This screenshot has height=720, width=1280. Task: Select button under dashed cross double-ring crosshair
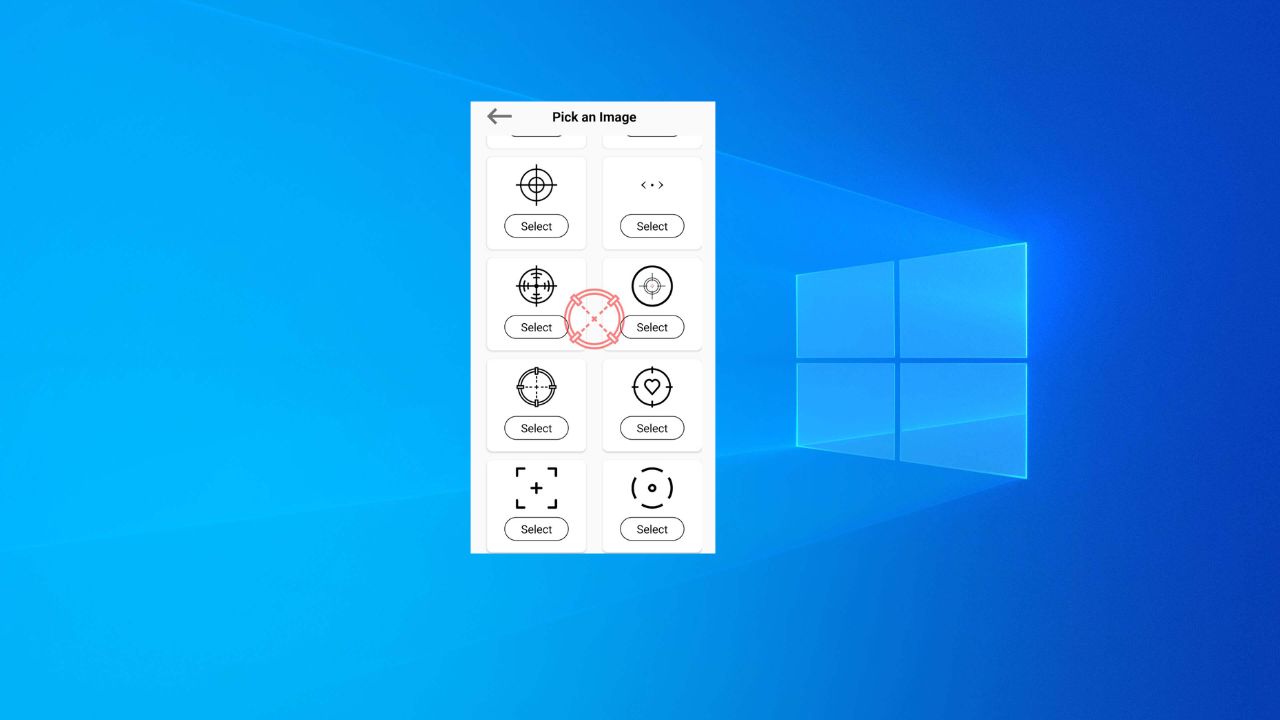pyautogui.click(x=536, y=428)
